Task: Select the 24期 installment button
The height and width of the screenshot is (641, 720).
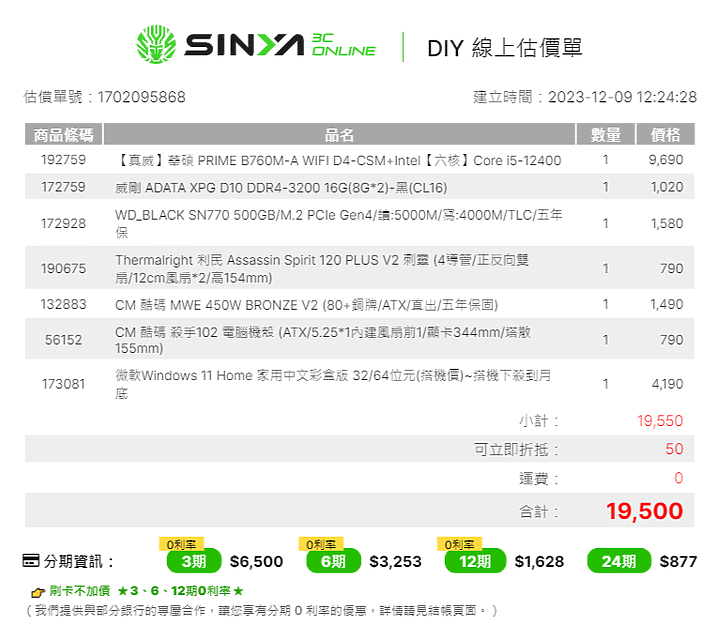Action: [x=619, y=561]
